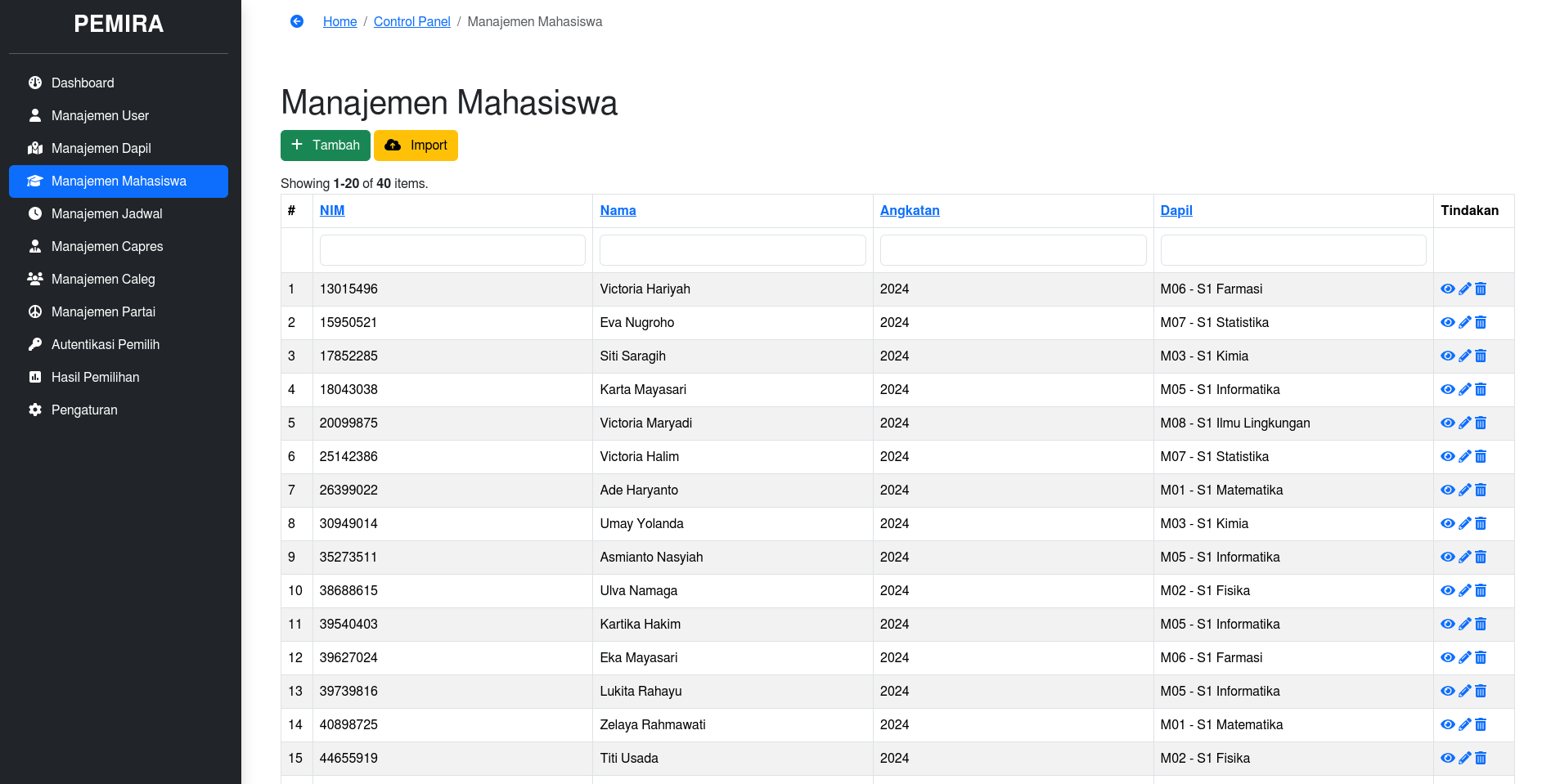Focus the Nama filter input field
Viewport: 1551px width, 784px height.
click(x=732, y=250)
